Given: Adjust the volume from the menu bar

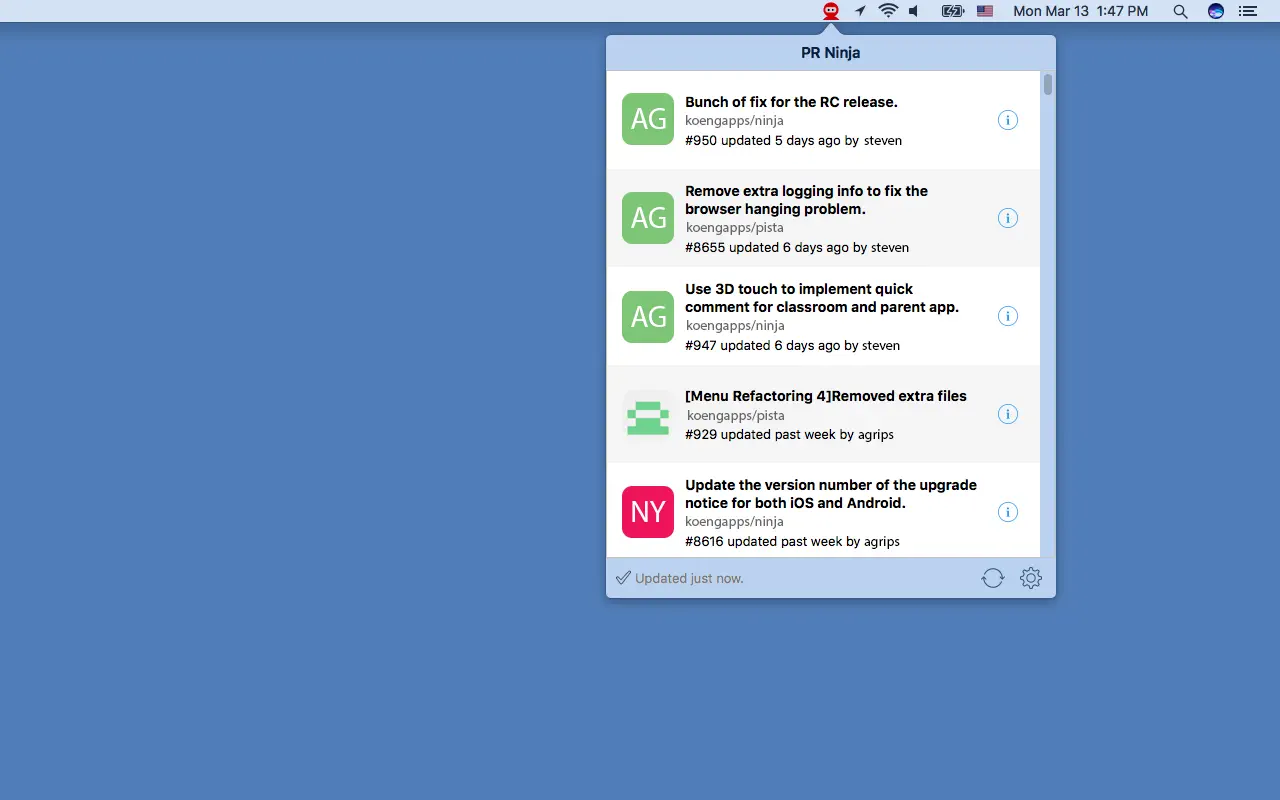Looking at the screenshot, I should pyautogui.click(x=912, y=11).
